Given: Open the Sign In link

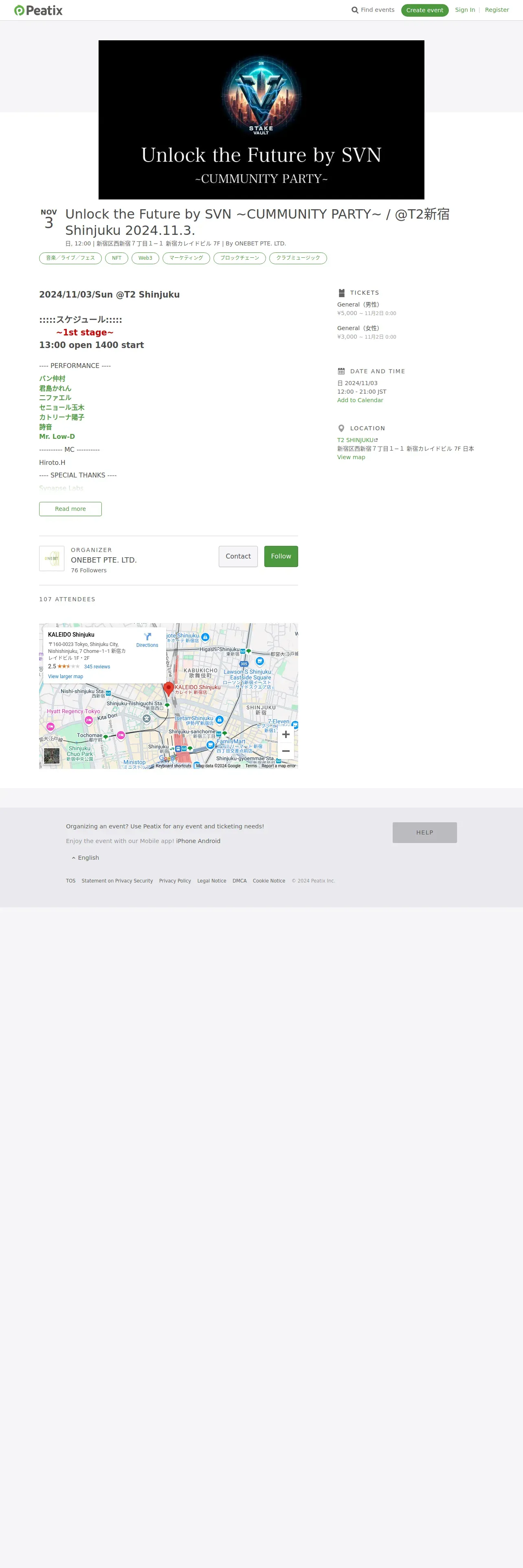Looking at the screenshot, I should pos(465,10).
